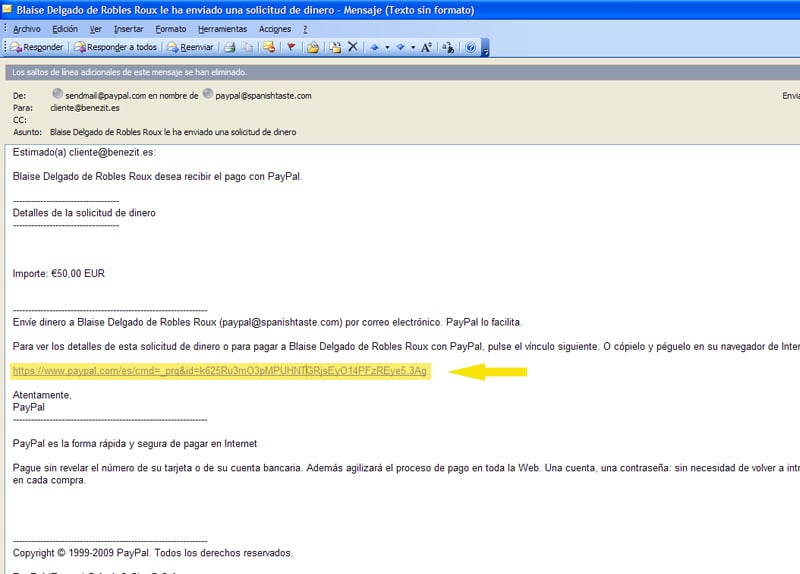The height and width of the screenshot is (574, 800).
Task: Click recipient cliente@benezit.es in the Para field
Action: (x=85, y=108)
